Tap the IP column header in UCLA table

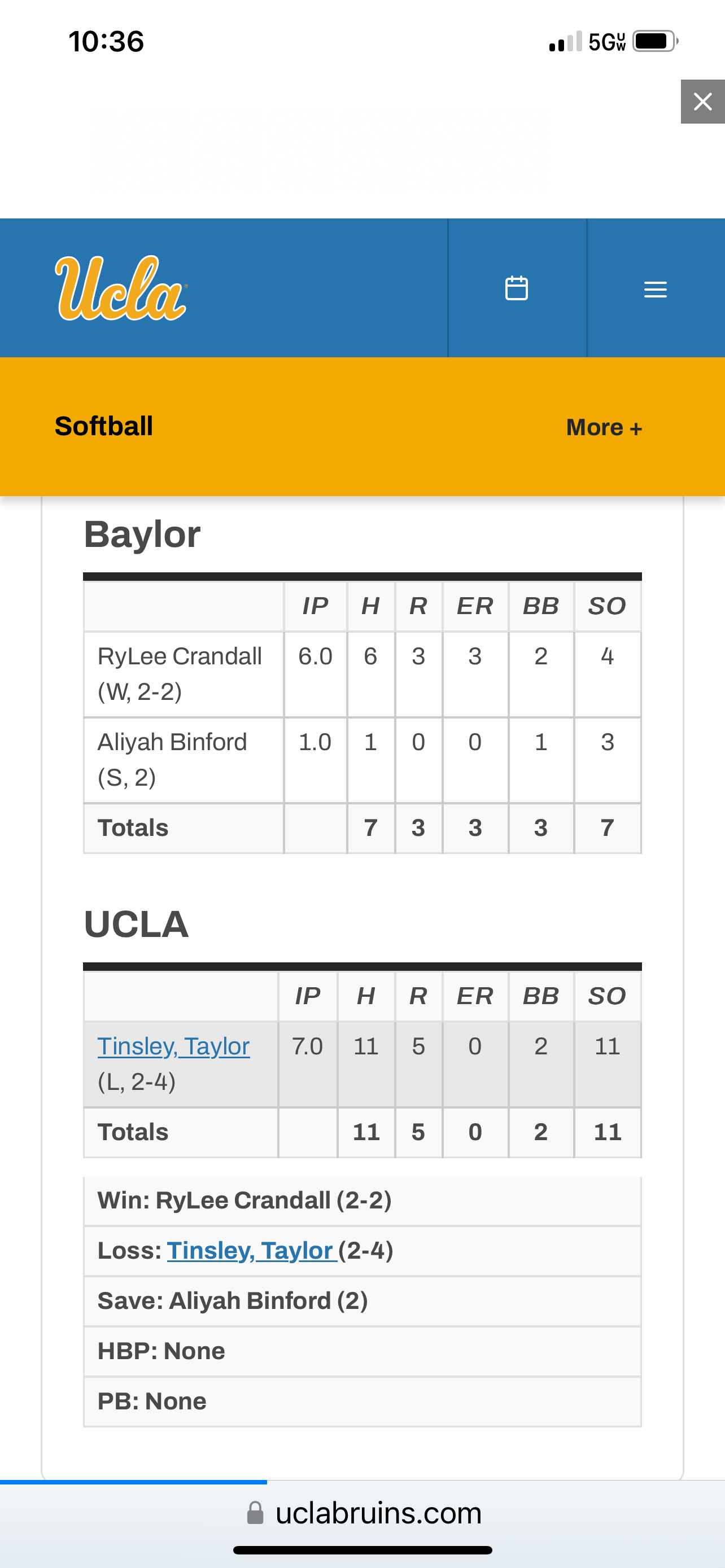pyautogui.click(x=308, y=996)
